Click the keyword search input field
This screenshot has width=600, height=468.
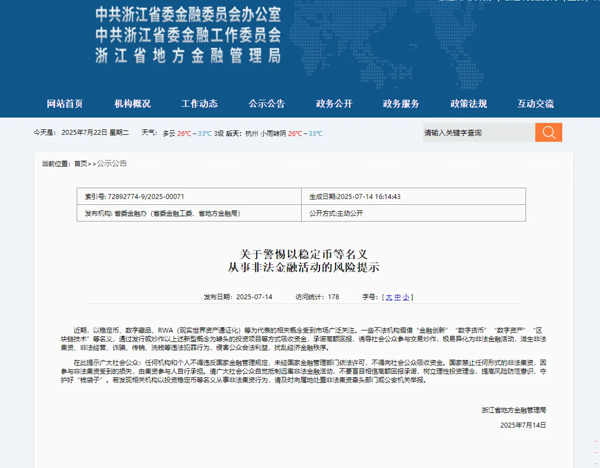pos(476,132)
